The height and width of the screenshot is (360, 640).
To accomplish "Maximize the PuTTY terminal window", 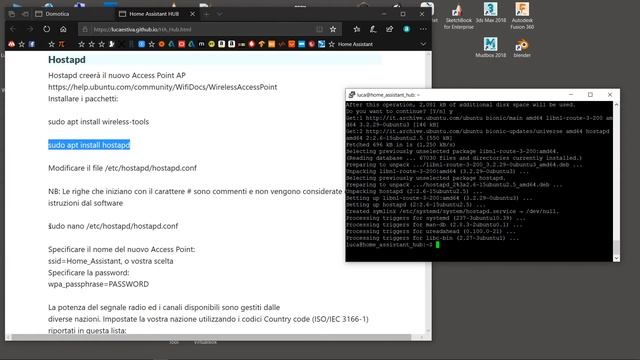I will [x=590, y=95].
